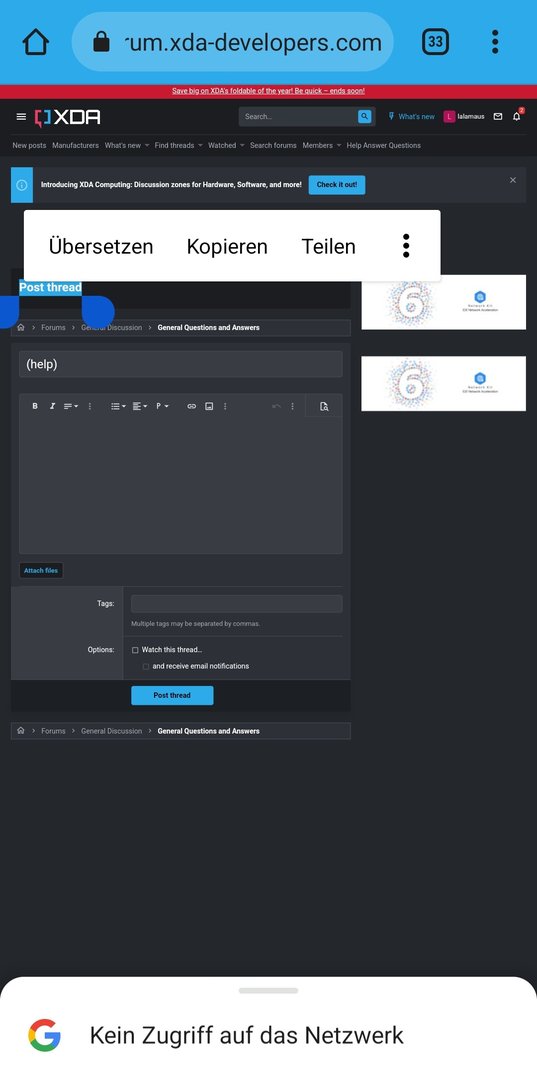Screen dimensions: 537x1080
Task: Click the editor preview icon
Action: pyautogui.click(x=324, y=406)
